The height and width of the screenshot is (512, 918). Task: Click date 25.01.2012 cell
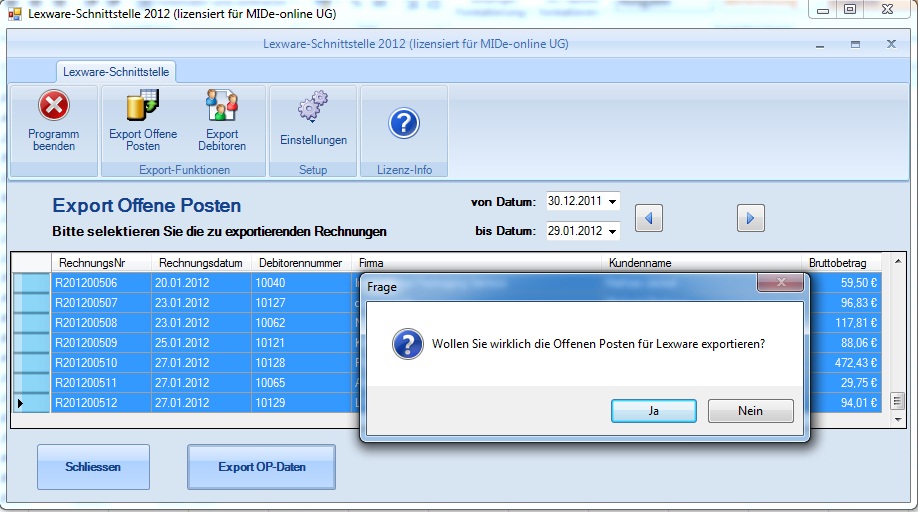click(201, 342)
